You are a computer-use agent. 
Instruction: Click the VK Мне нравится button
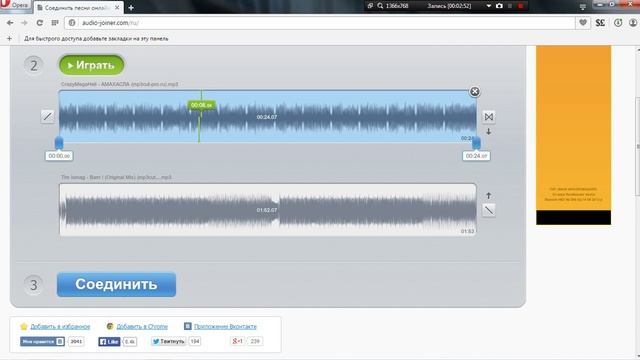point(42,341)
